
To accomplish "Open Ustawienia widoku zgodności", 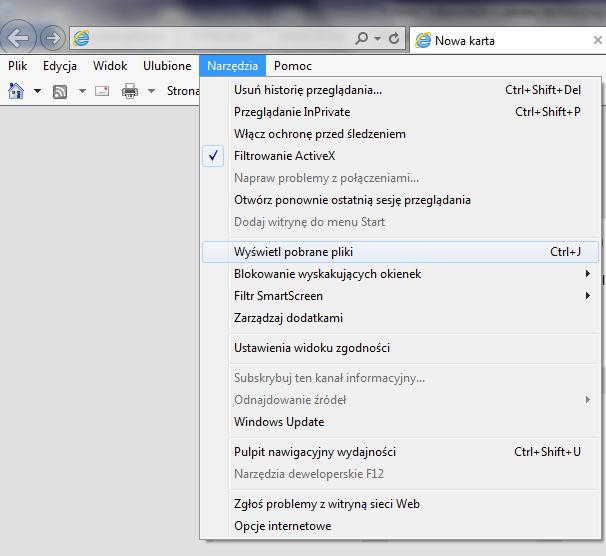I will (400, 348).
